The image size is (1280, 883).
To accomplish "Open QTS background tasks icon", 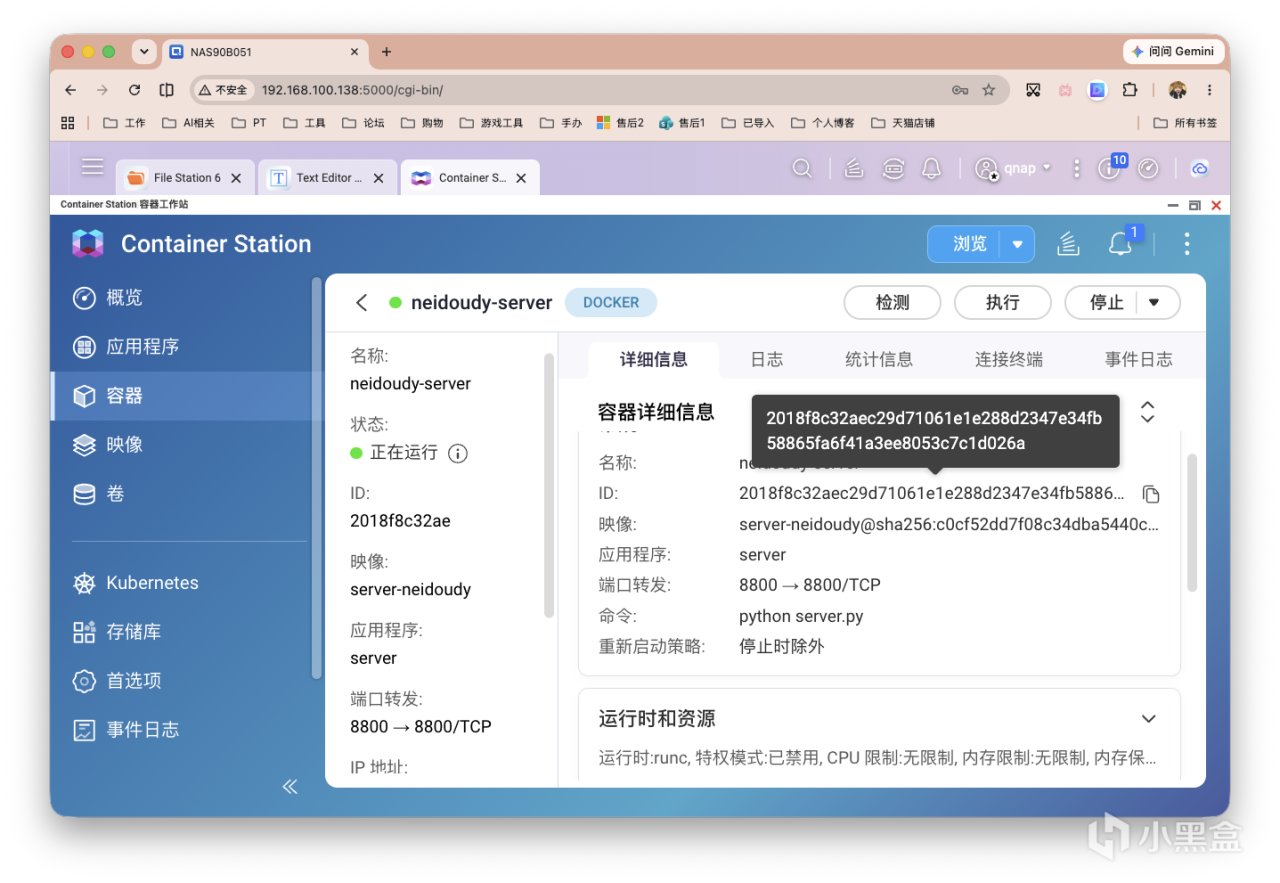I will point(853,169).
